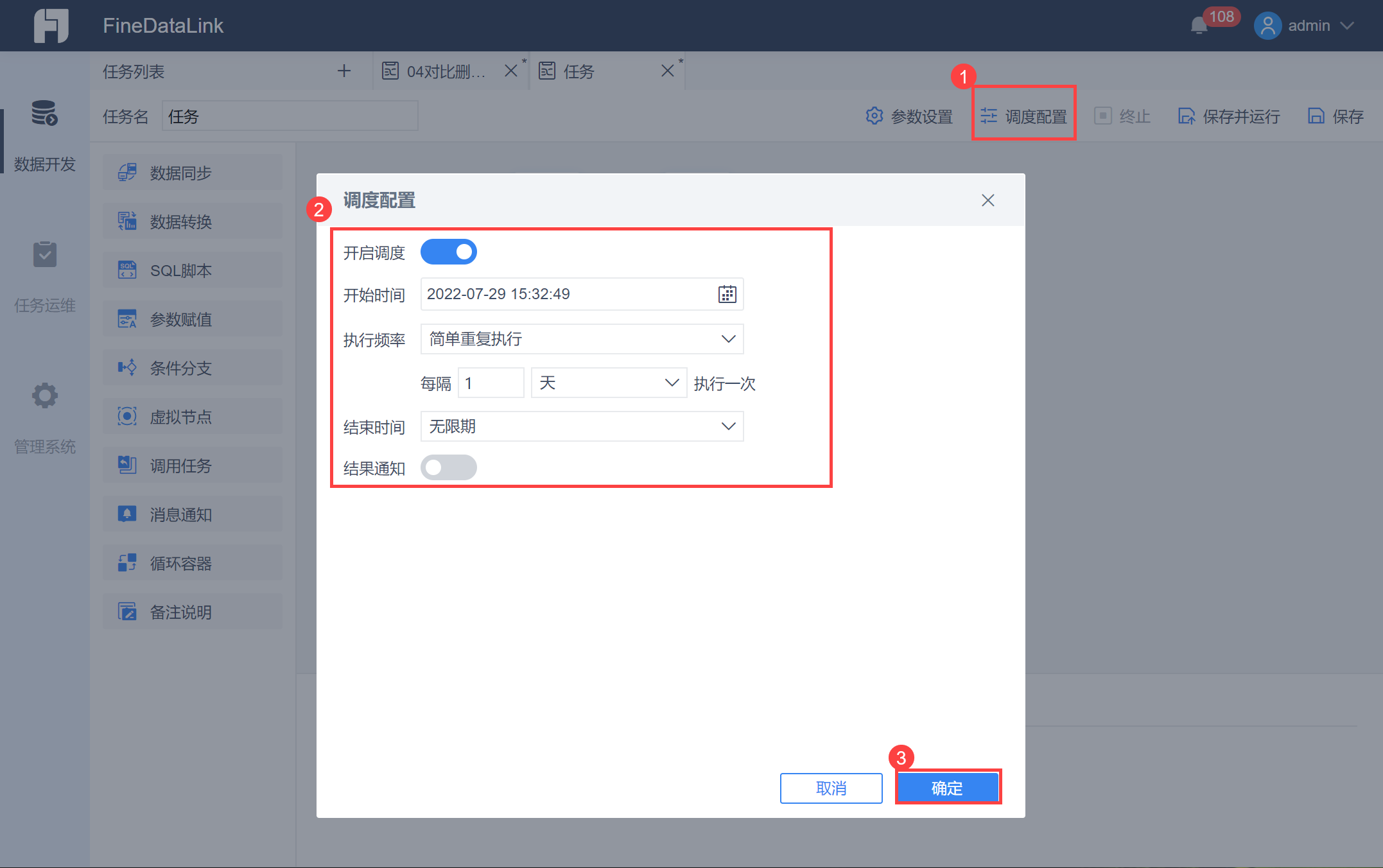Expand the 执行频率 dropdown

(582, 339)
